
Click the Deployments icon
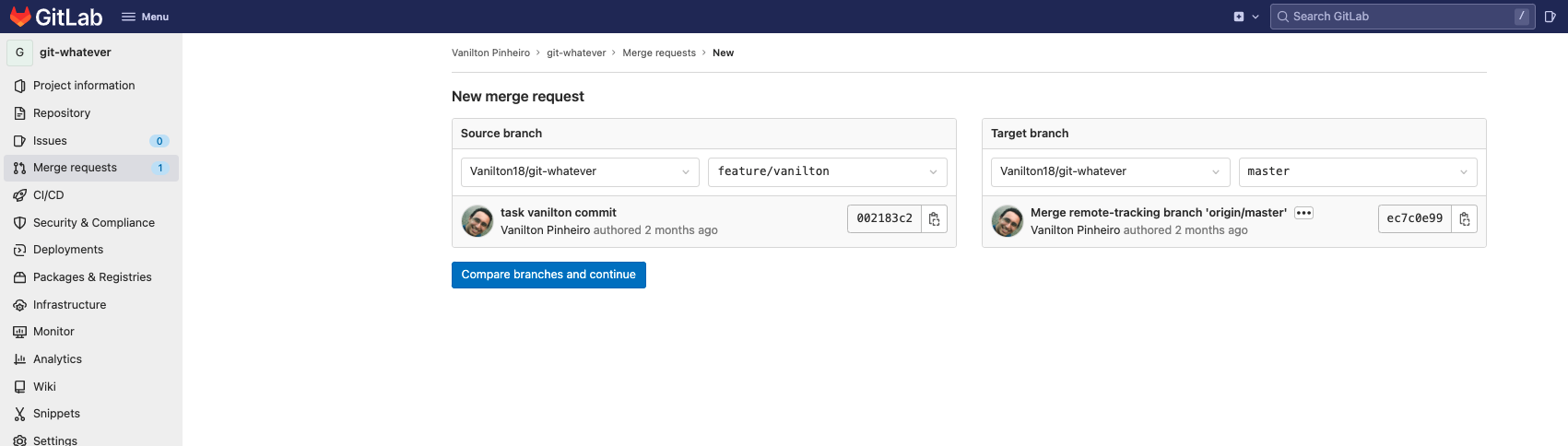pos(19,250)
